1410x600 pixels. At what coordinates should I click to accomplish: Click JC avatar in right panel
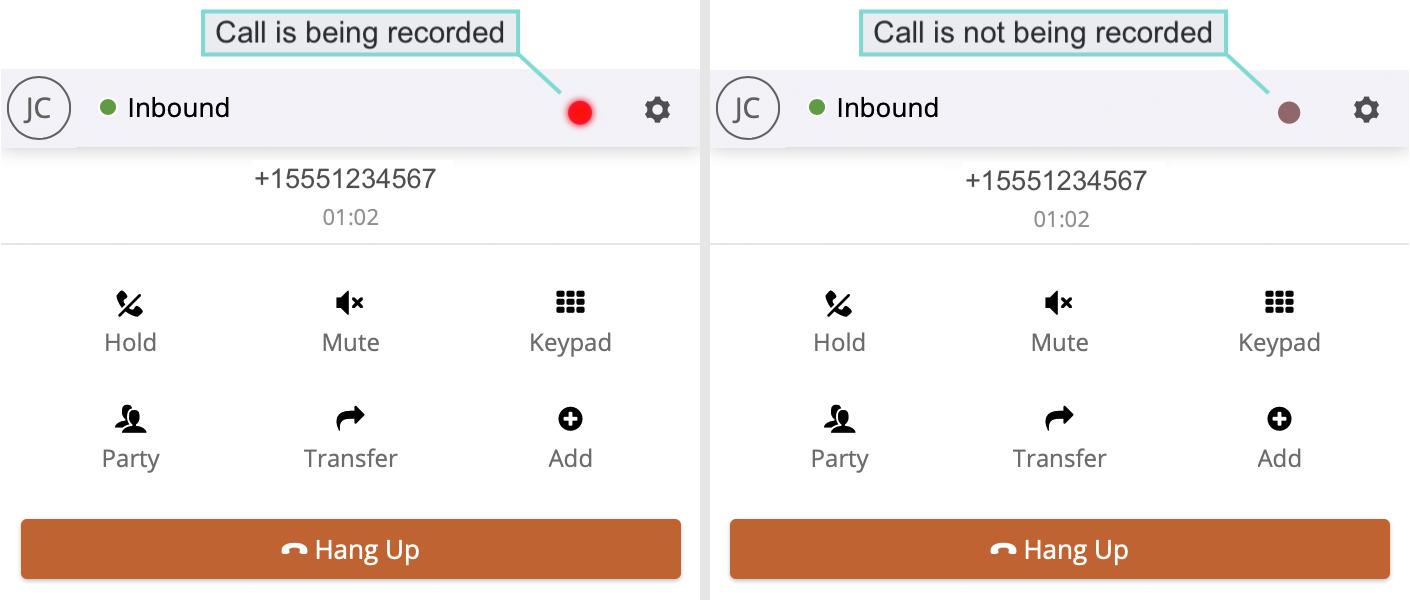pos(747,109)
